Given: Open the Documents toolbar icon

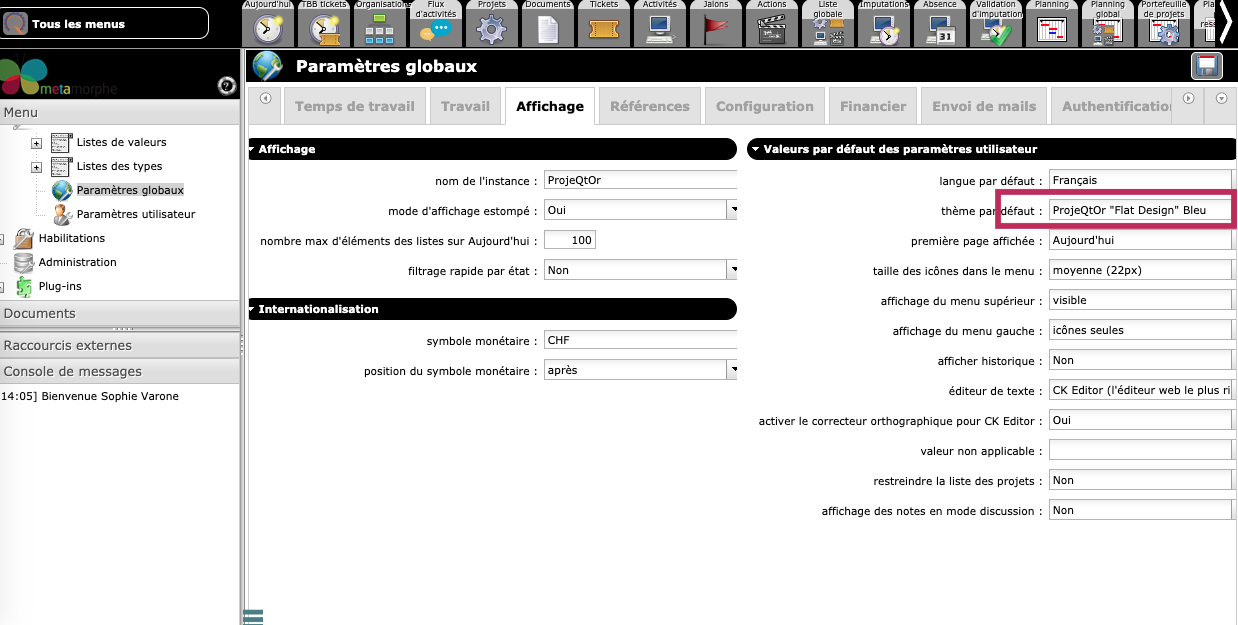Looking at the screenshot, I should pos(547,30).
